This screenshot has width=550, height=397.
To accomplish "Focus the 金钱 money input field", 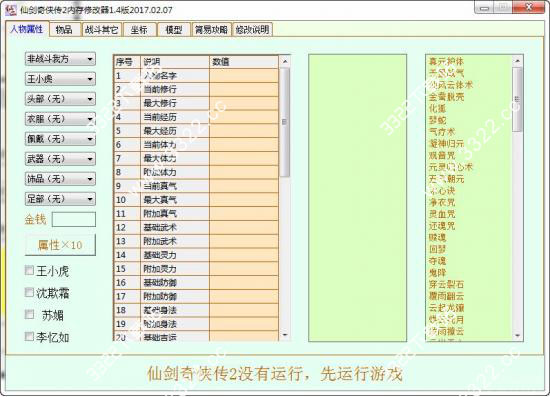I will click(74, 220).
